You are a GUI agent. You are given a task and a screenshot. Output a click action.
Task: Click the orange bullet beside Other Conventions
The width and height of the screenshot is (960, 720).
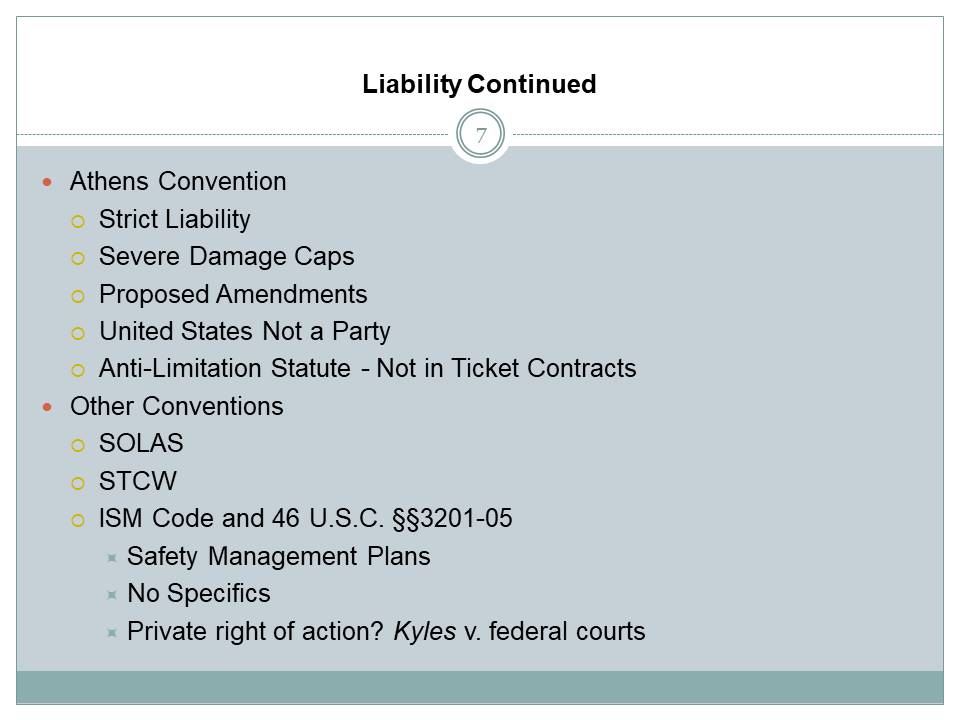[48, 407]
